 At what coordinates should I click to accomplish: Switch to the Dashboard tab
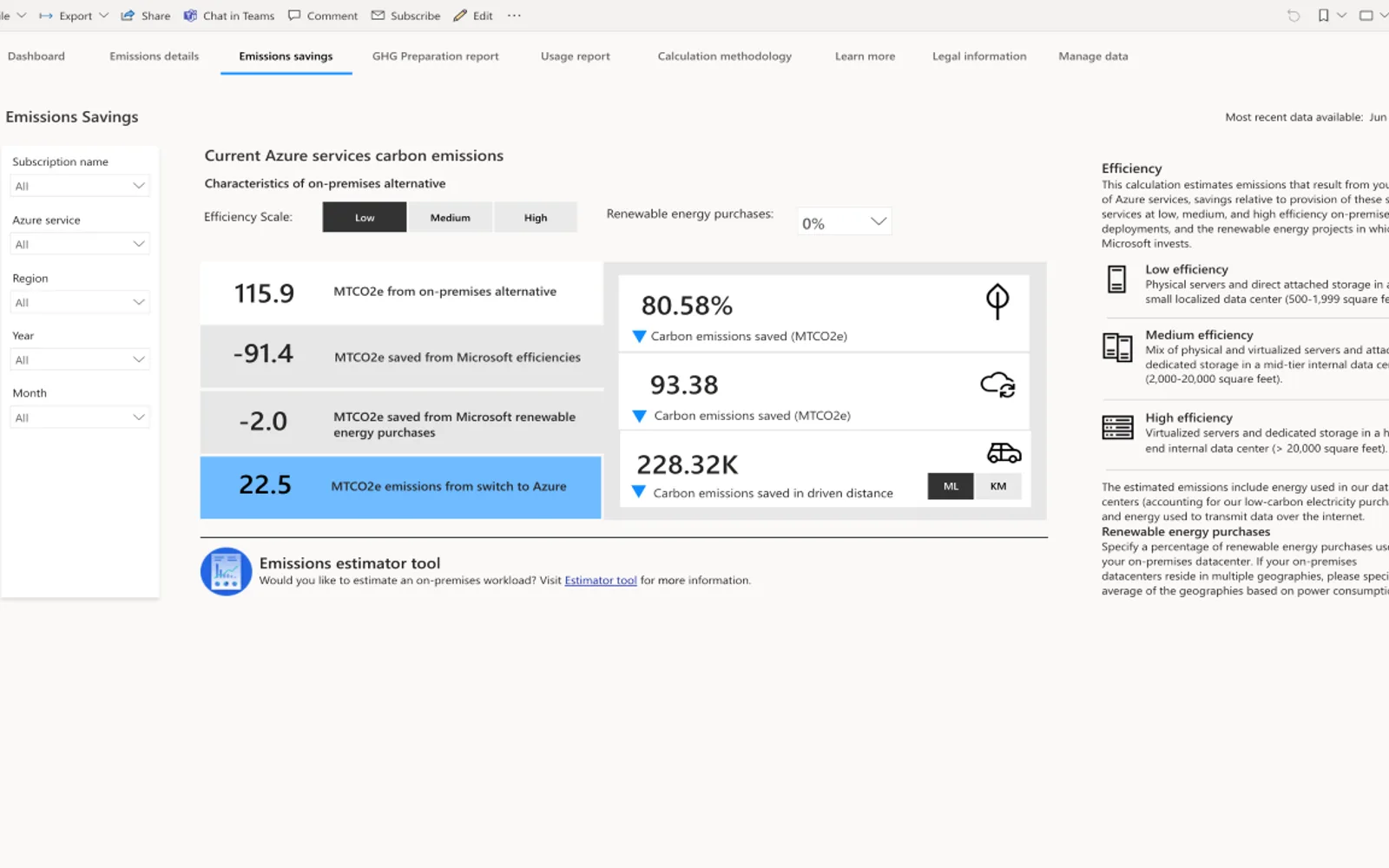pyautogui.click(x=36, y=56)
